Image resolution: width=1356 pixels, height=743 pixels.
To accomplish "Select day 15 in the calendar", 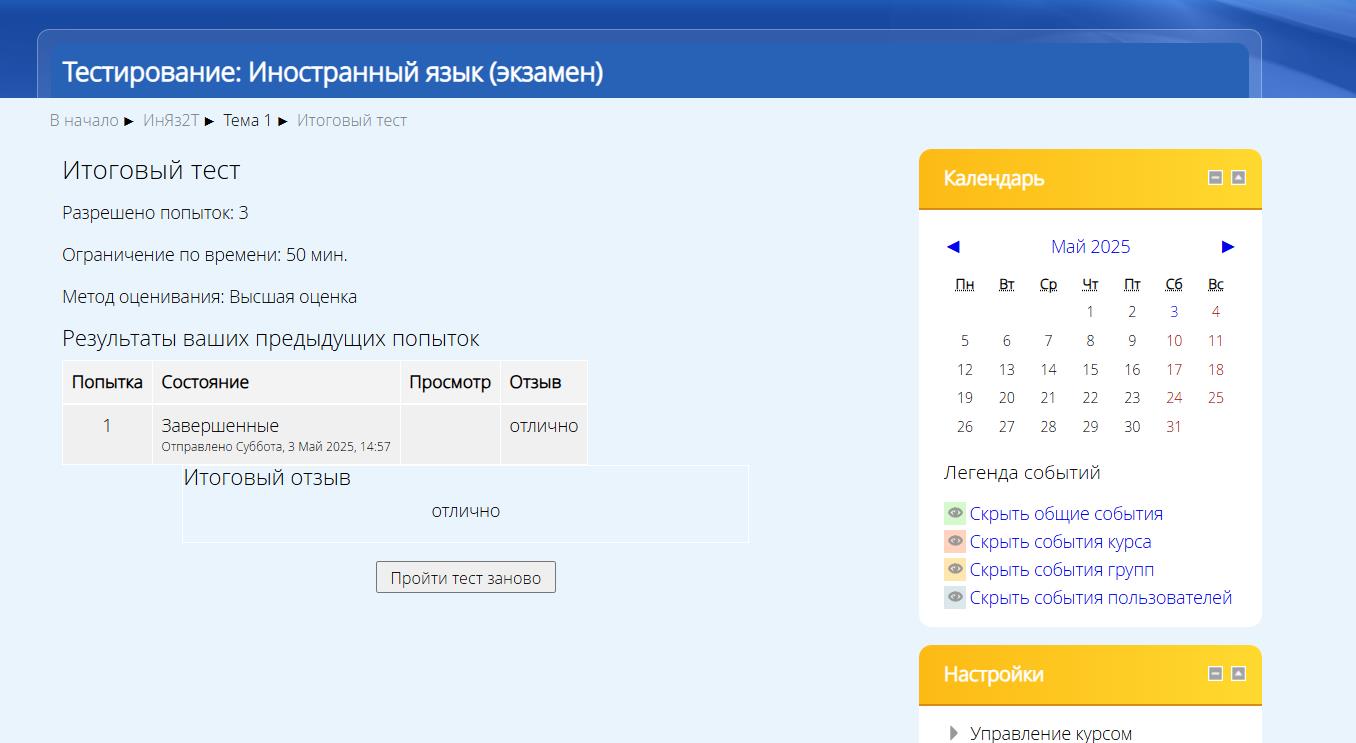I will [x=1090, y=370].
